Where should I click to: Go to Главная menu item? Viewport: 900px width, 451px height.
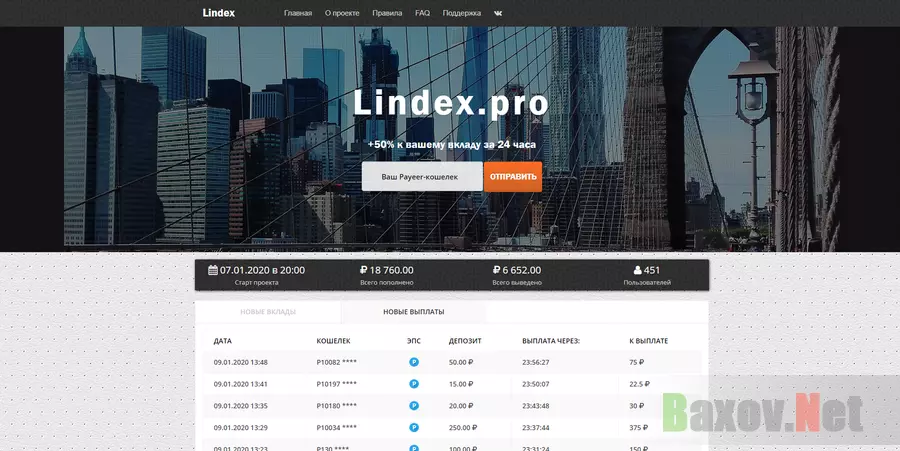click(298, 13)
